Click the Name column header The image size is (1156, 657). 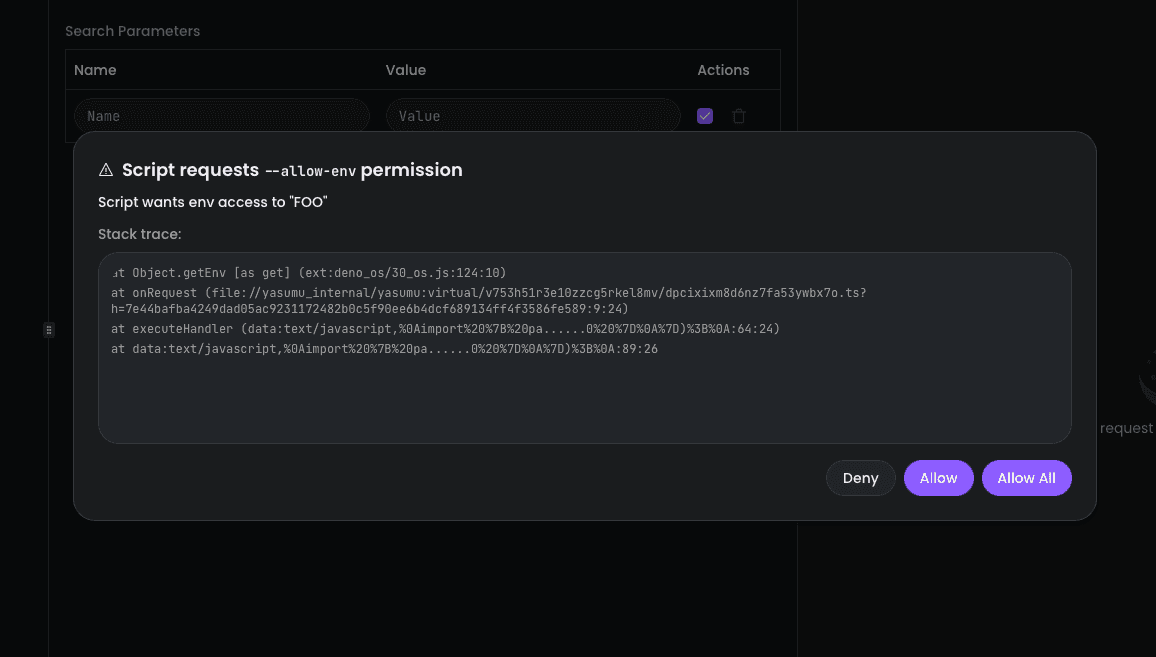[95, 70]
